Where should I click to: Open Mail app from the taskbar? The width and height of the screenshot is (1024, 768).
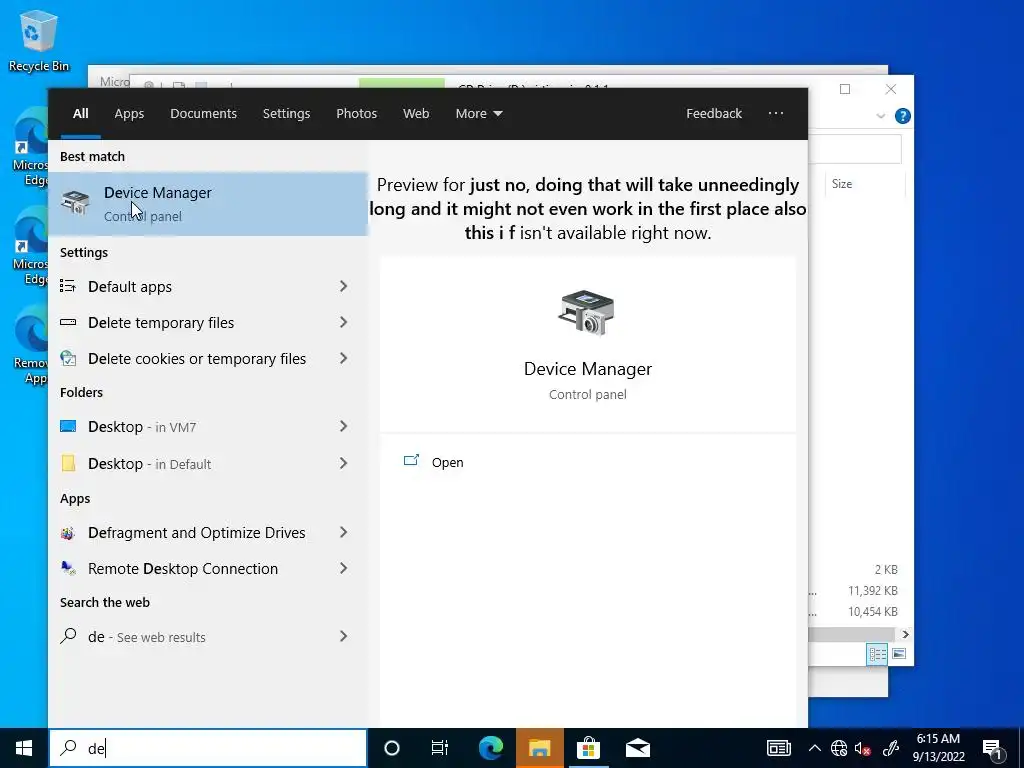[637, 748]
